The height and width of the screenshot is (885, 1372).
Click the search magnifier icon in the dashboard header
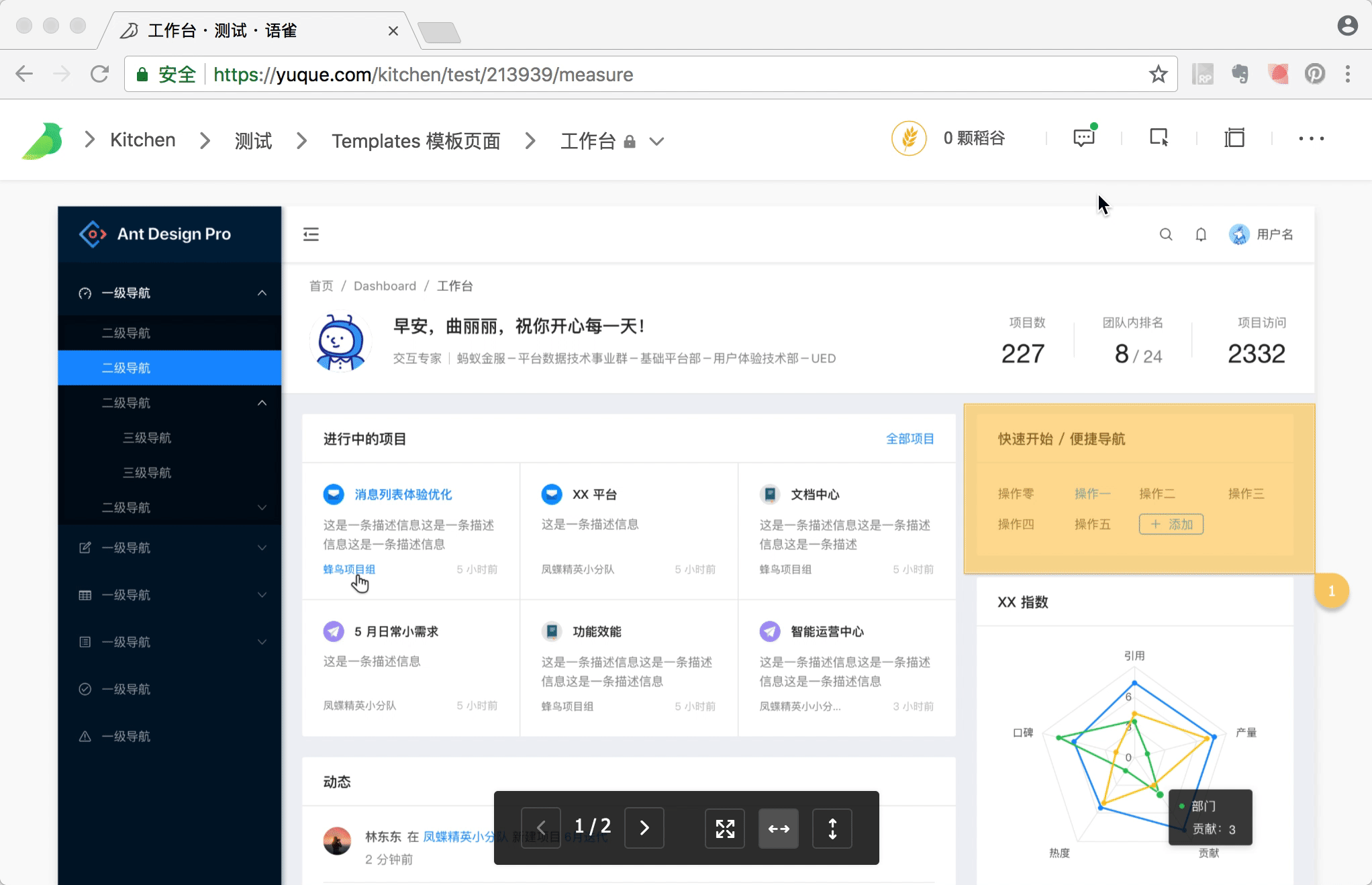click(x=1166, y=234)
